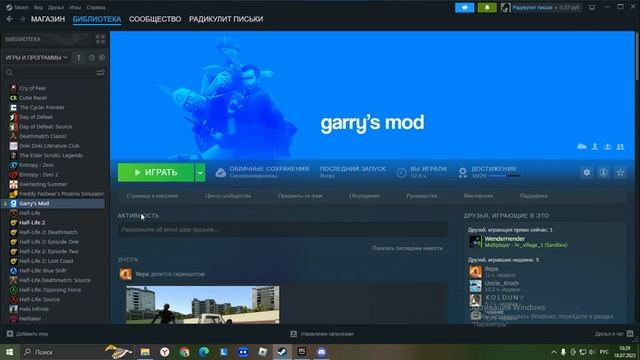
Task: Click the user avatar in title bar
Action: tap(505, 7)
